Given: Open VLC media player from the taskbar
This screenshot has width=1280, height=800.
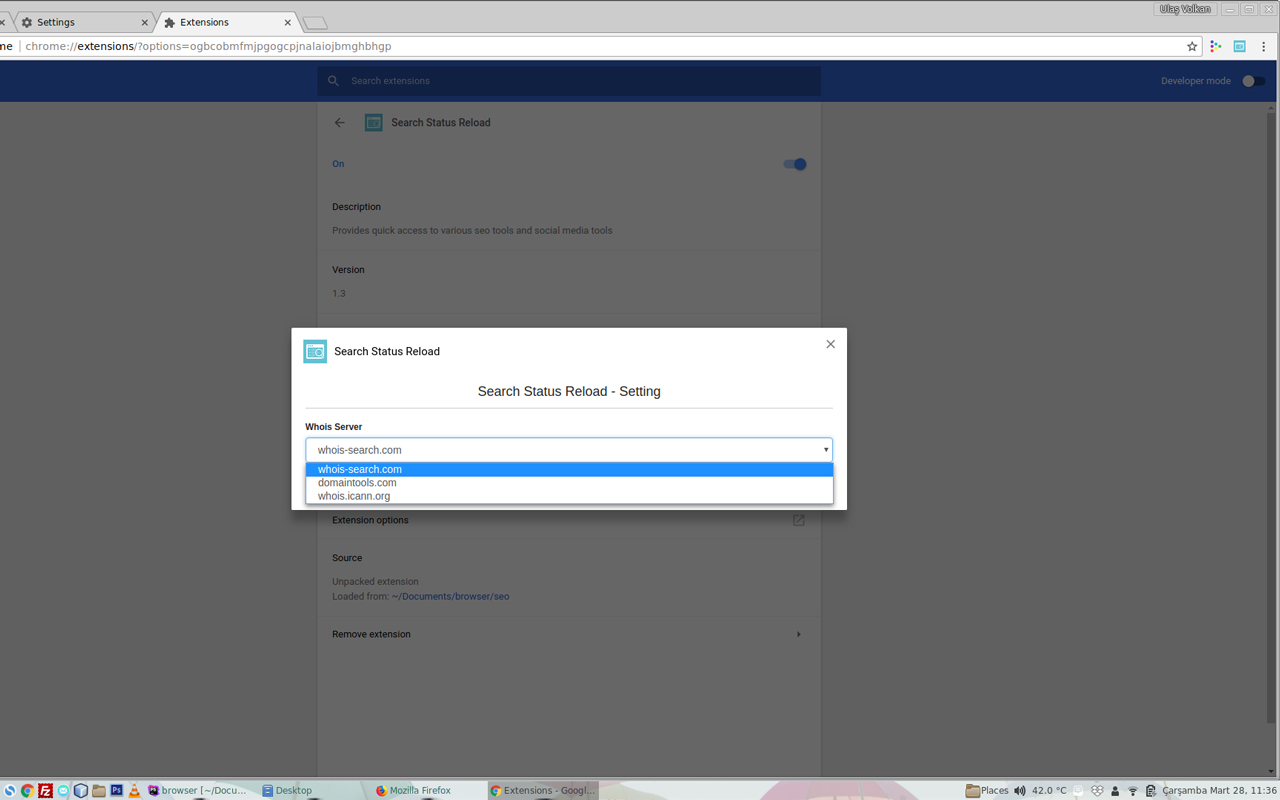Looking at the screenshot, I should click(135, 790).
